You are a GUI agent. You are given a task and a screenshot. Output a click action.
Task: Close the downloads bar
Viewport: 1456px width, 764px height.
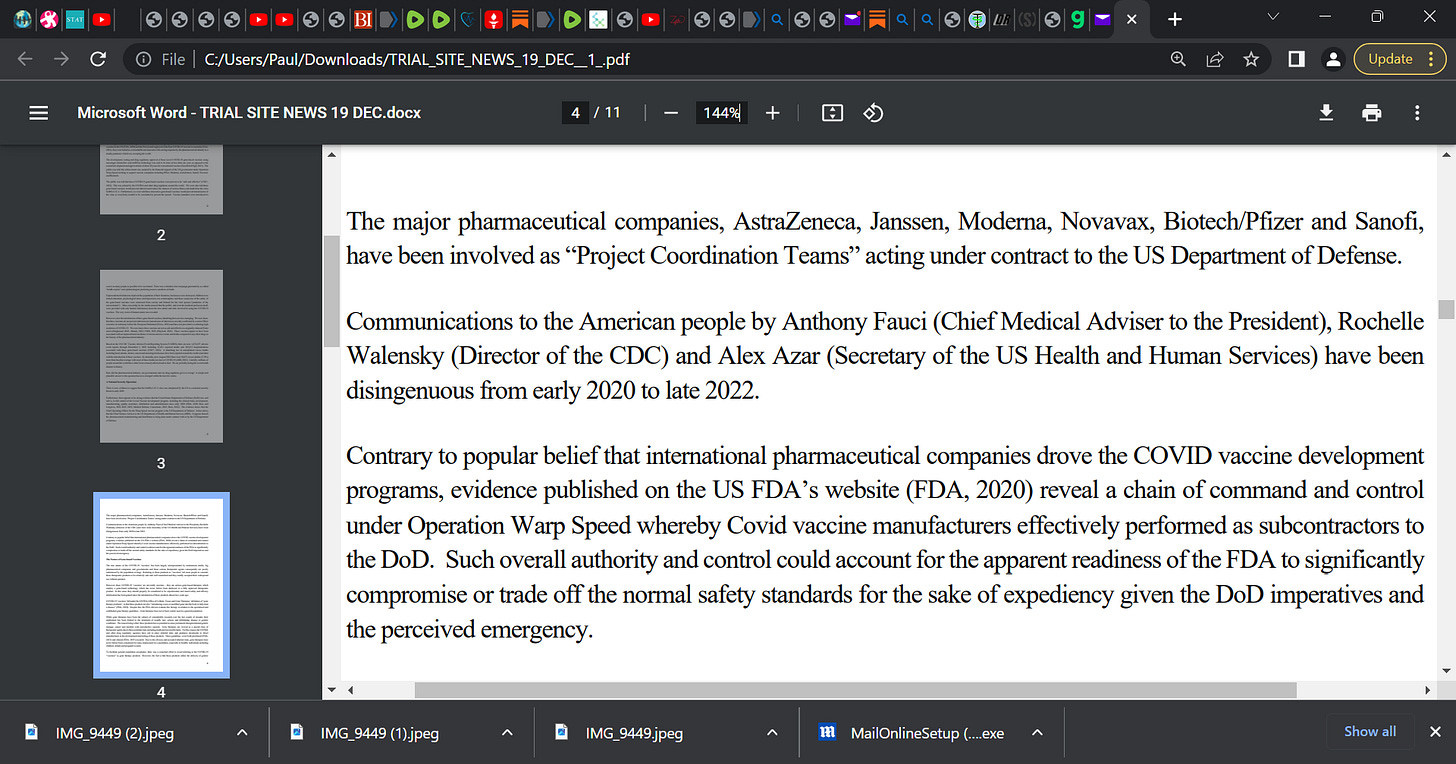(x=1436, y=732)
